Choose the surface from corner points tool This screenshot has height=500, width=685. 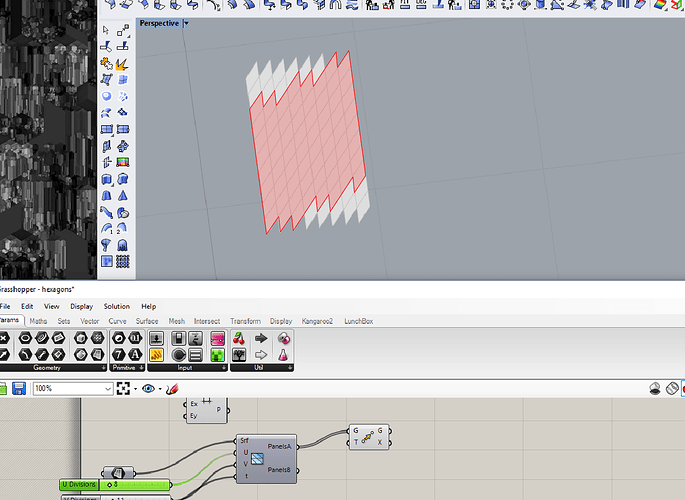click(106, 80)
